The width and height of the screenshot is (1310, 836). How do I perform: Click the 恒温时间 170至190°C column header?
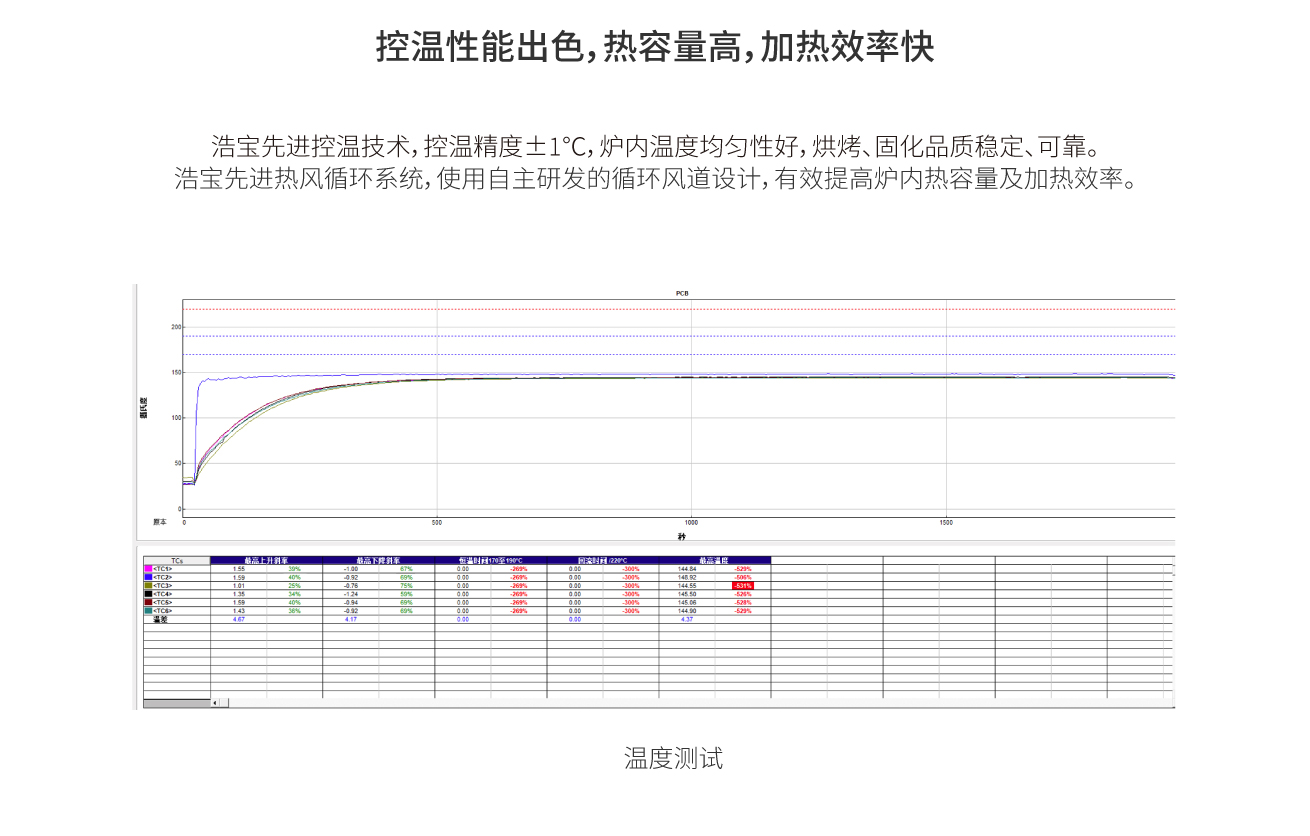(x=491, y=560)
